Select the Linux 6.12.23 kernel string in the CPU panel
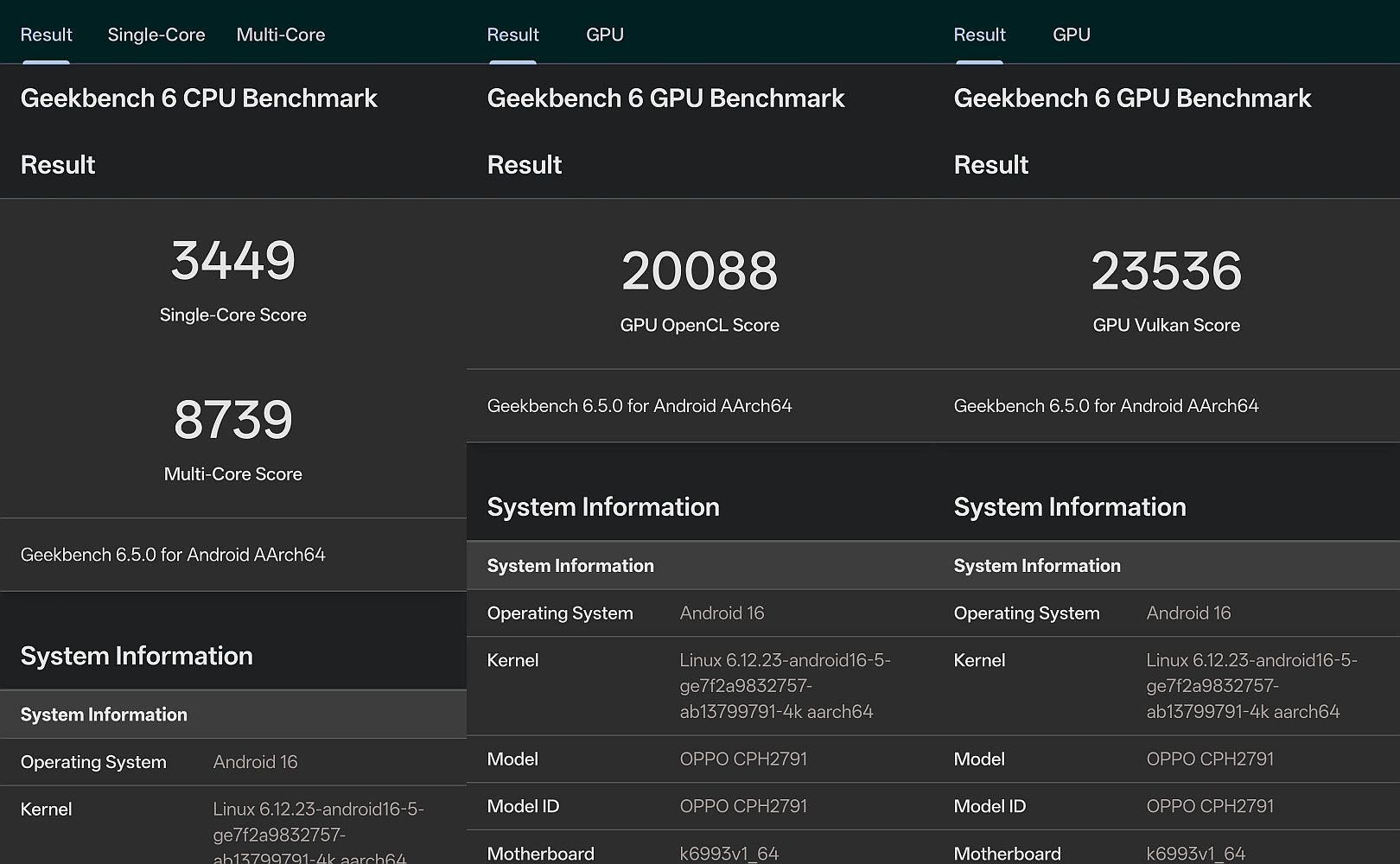The width and height of the screenshot is (1400, 864). click(319, 832)
